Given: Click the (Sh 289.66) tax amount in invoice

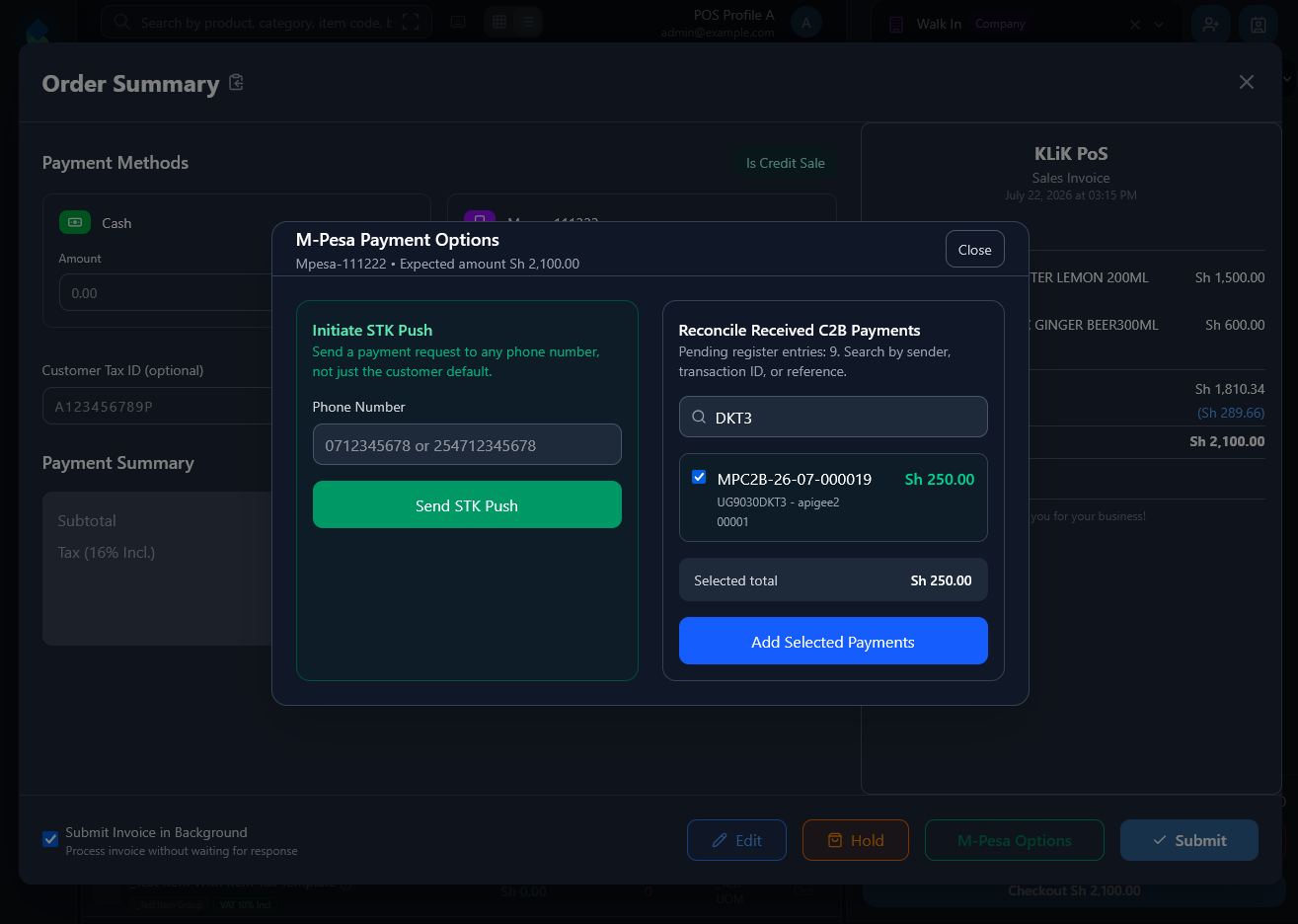Looking at the screenshot, I should click(1231, 413).
